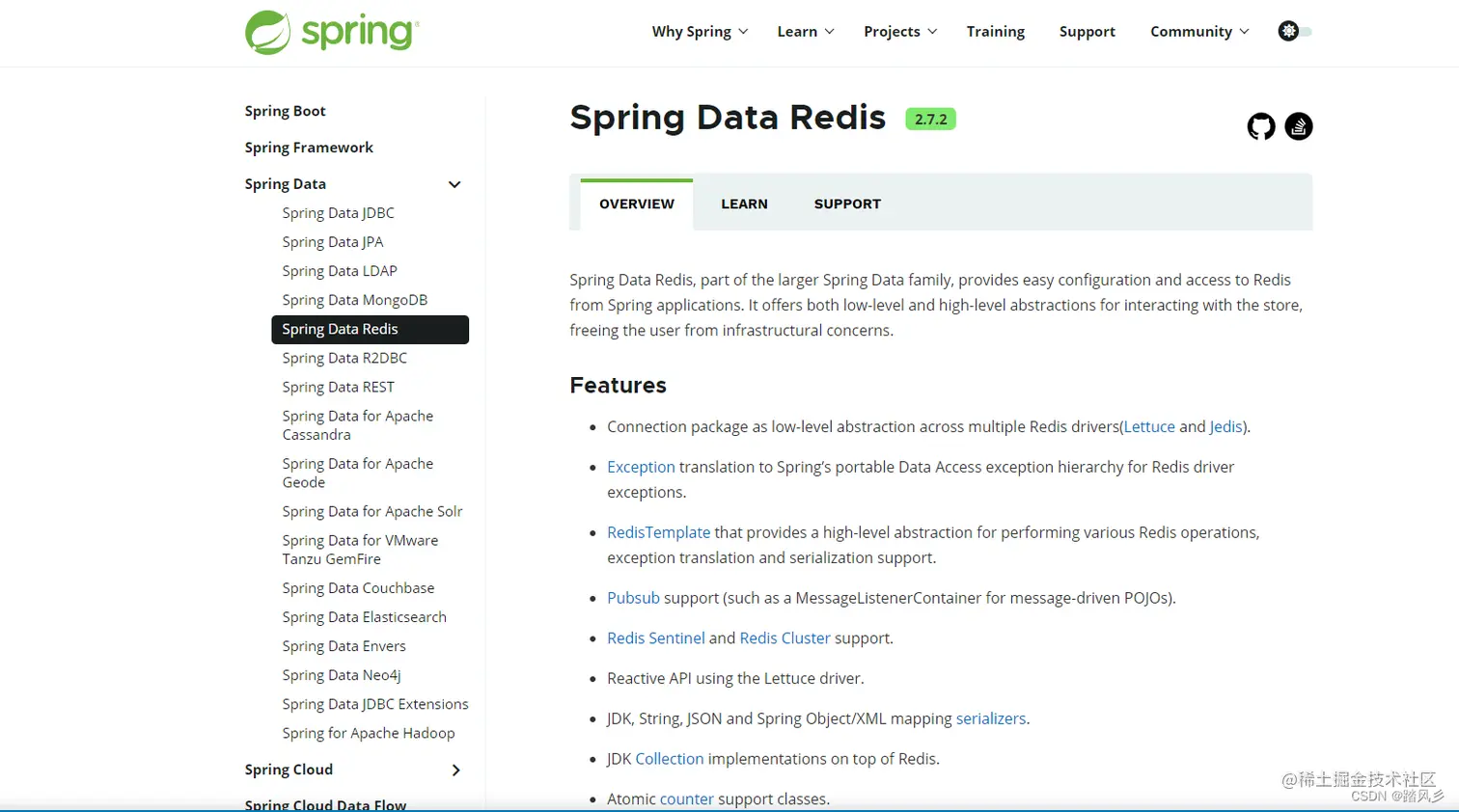
Task: Select Spring Cloud in sidebar
Action: click(289, 770)
